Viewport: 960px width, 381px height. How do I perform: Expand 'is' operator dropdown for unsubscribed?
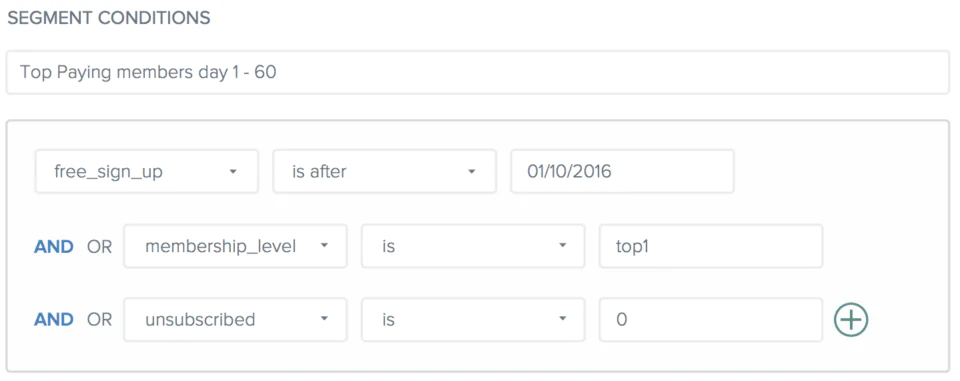pos(473,319)
